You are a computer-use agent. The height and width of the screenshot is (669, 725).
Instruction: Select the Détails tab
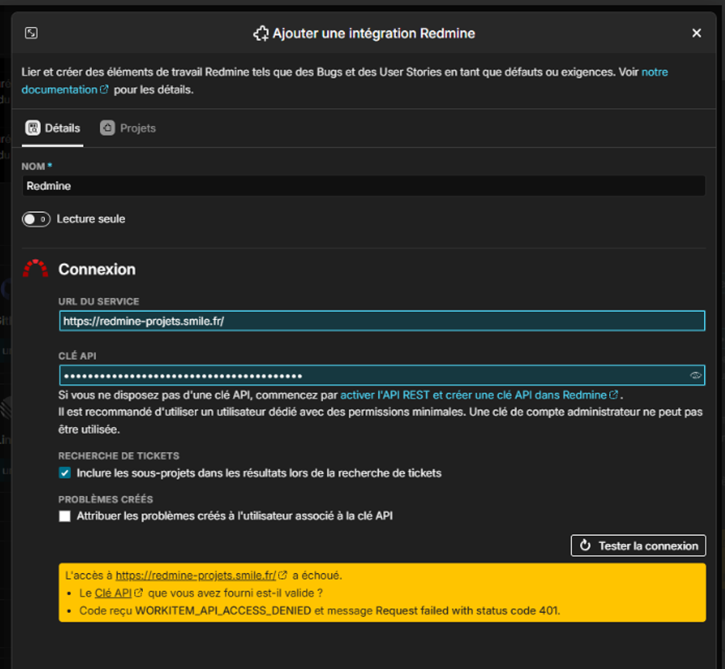click(53, 128)
